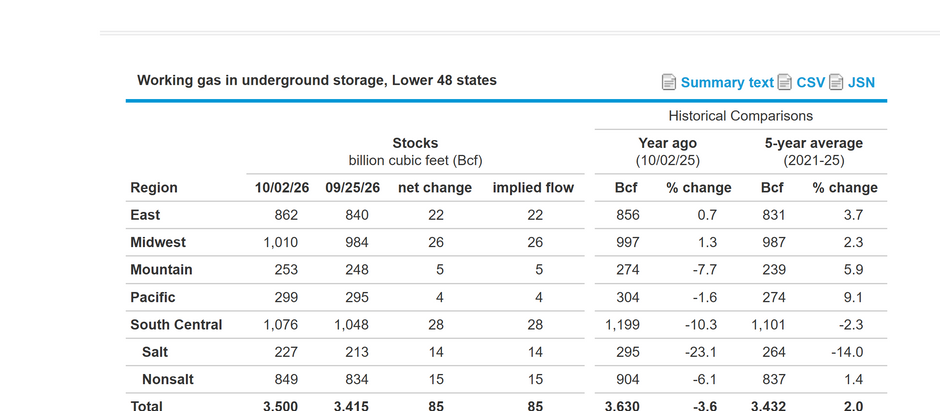The height and width of the screenshot is (411, 940).
Task: Select the 'Salt' sub-region row label
Action: [155, 352]
